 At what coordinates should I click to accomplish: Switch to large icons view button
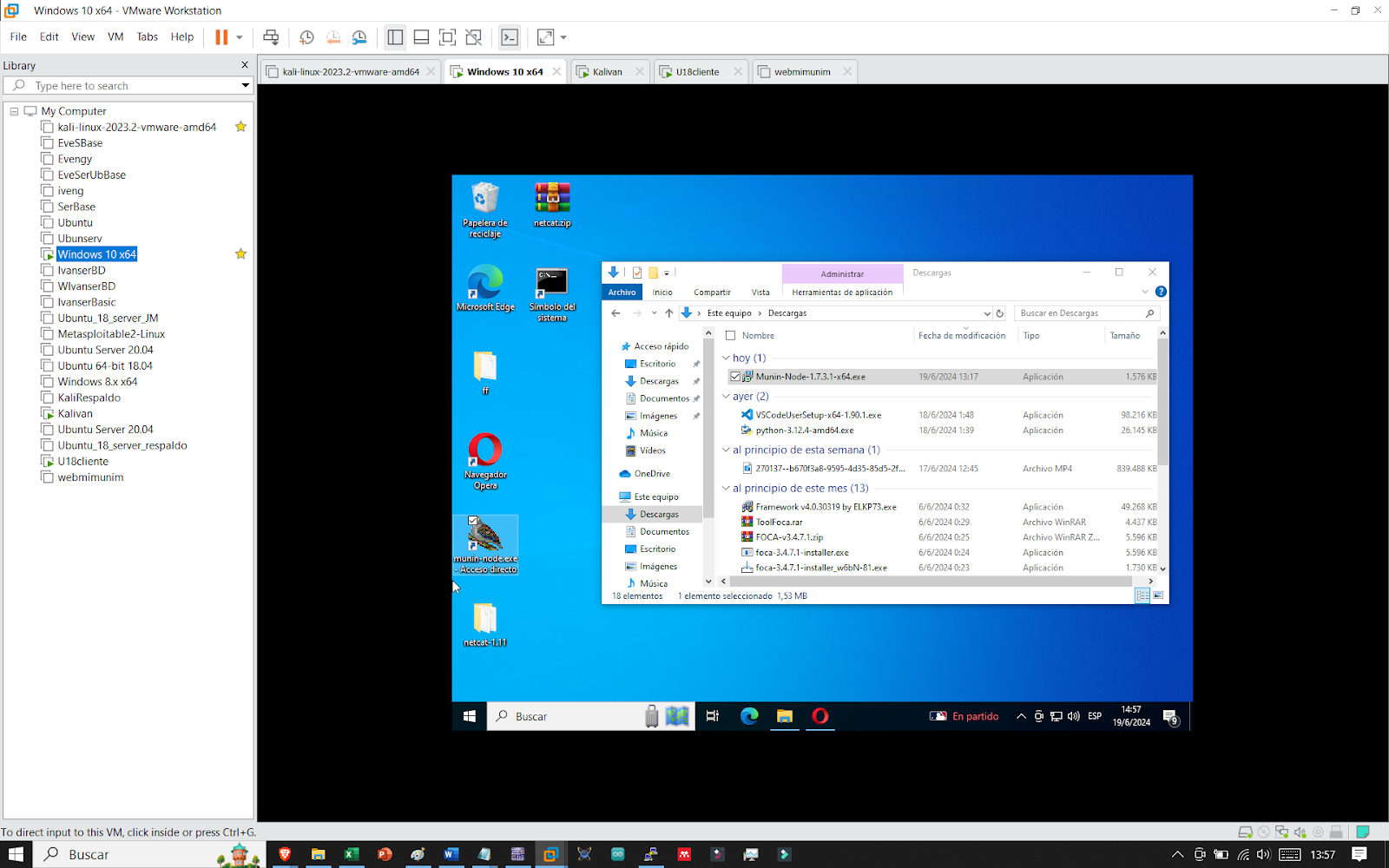coord(1158,595)
